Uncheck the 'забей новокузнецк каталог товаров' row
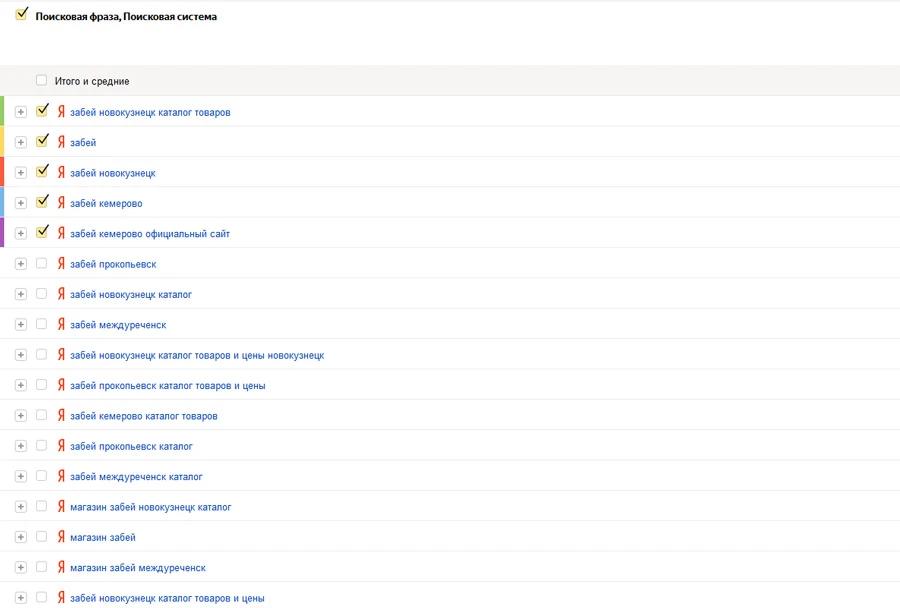The image size is (900, 608). [x=42, y=110]
